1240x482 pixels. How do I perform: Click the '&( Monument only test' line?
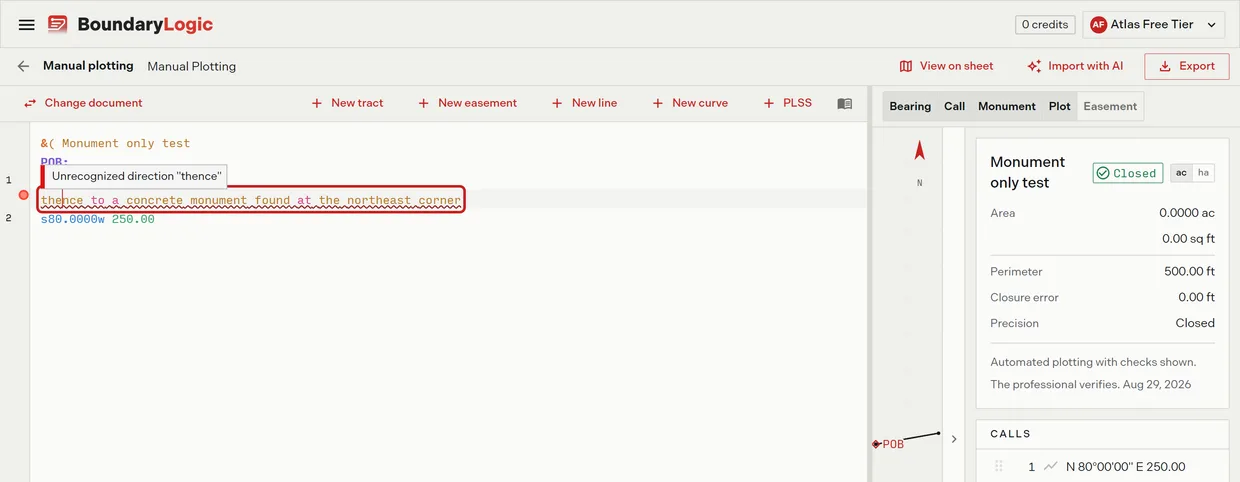click(115, 143)
